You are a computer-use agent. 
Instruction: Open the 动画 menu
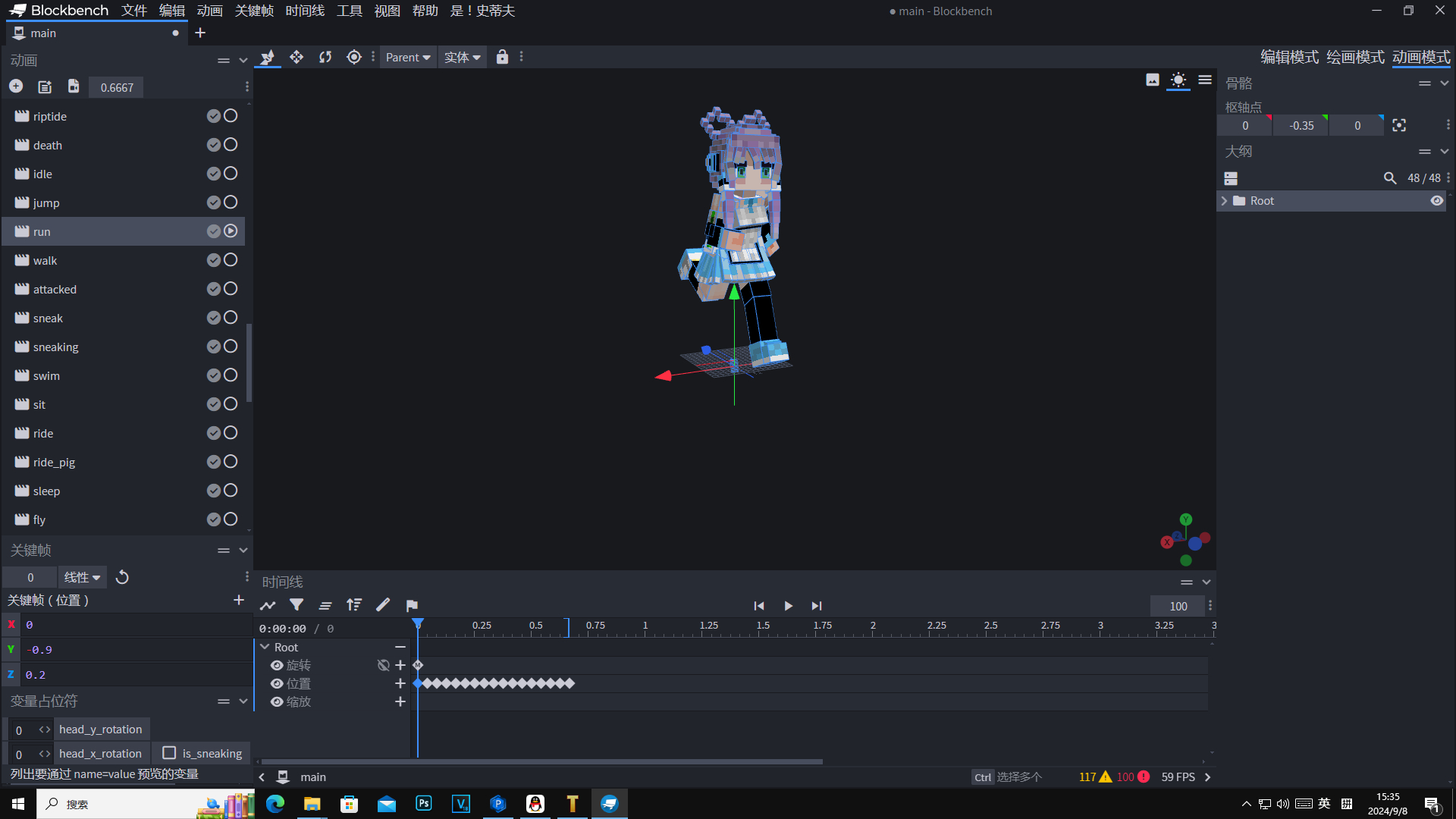pyautogui.click(x=209, y=11)
